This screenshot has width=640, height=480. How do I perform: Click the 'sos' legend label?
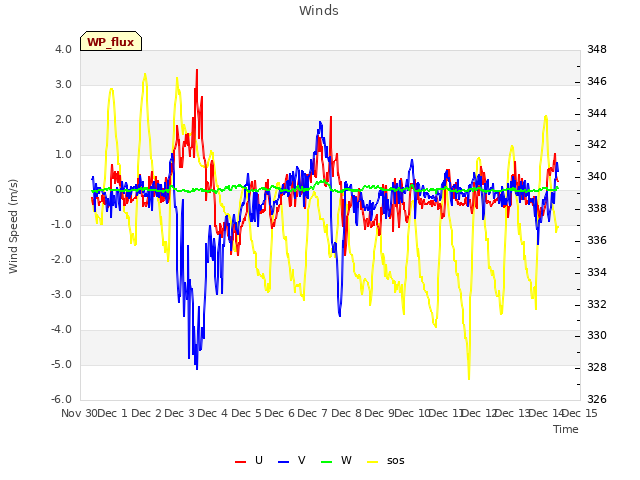[x=396, y=460]
